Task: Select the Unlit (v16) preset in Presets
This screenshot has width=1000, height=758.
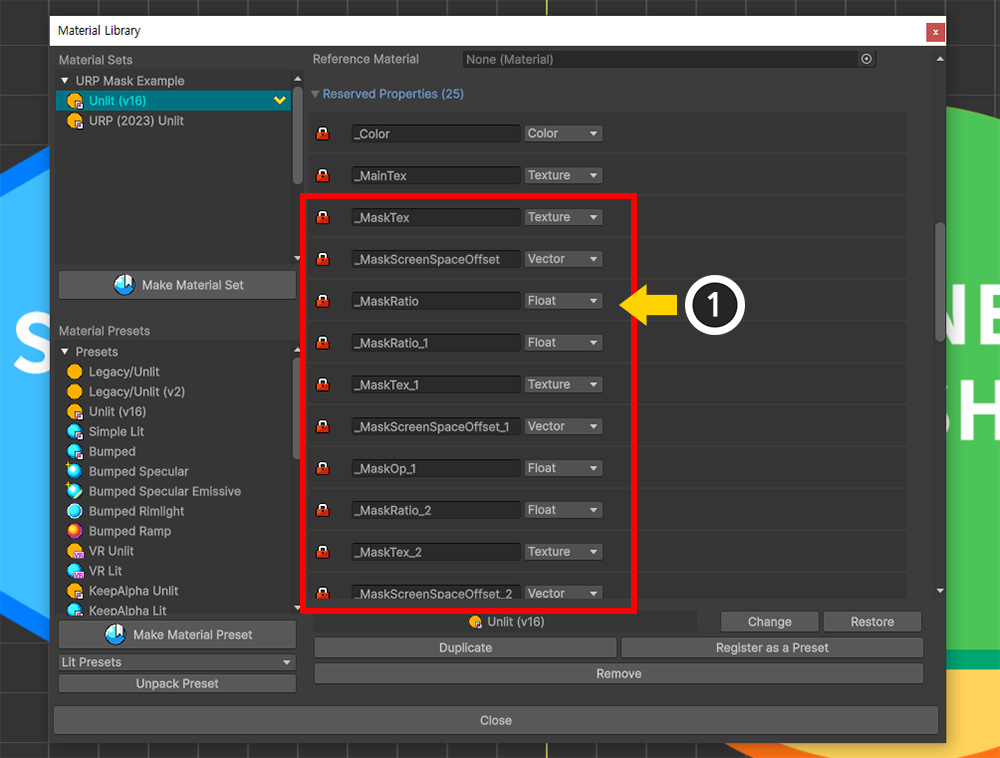Action: [x=117, y=412]
